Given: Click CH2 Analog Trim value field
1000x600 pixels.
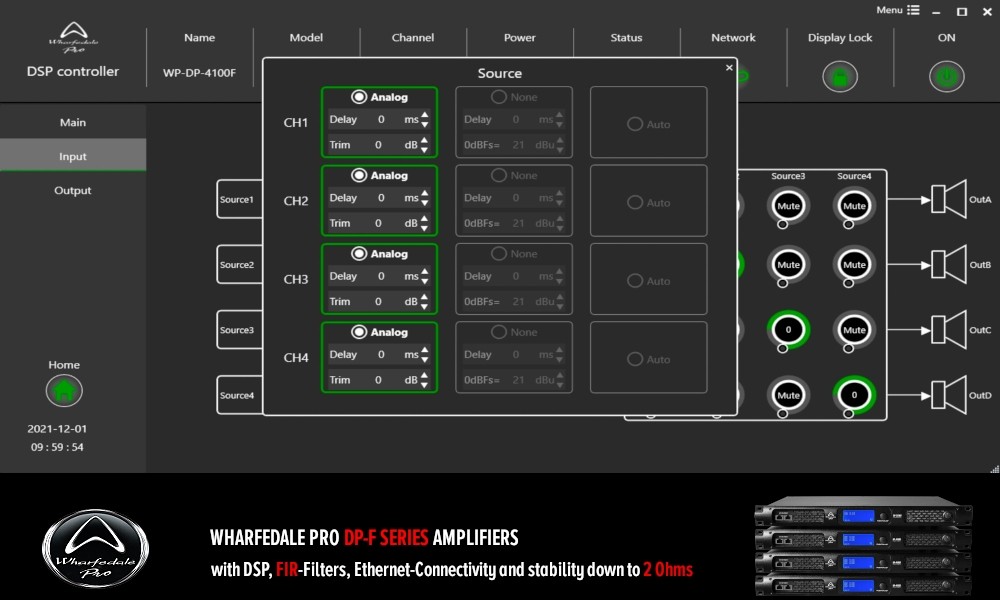Looking at the screenshot, I should pos(378,223).
